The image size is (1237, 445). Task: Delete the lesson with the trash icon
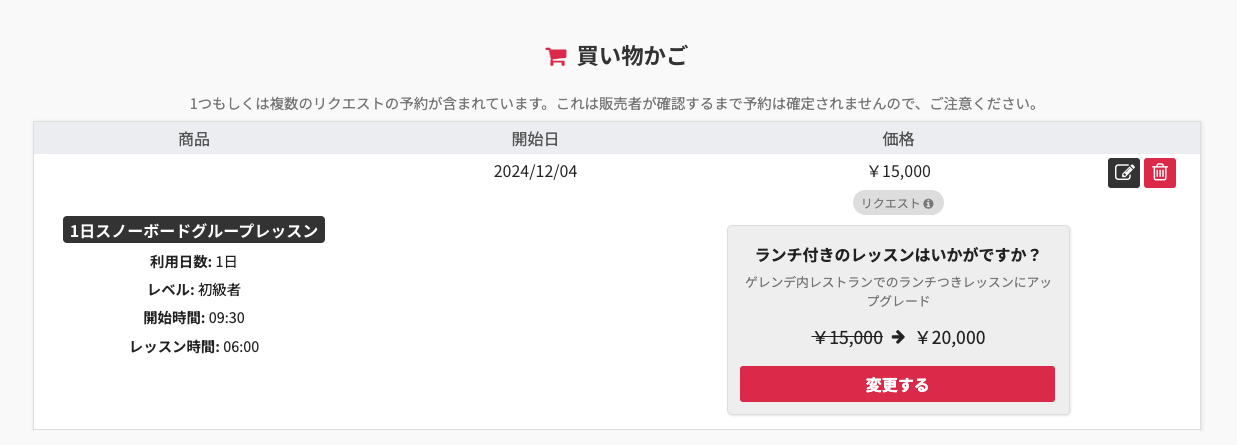click(x=1160, y=173)
